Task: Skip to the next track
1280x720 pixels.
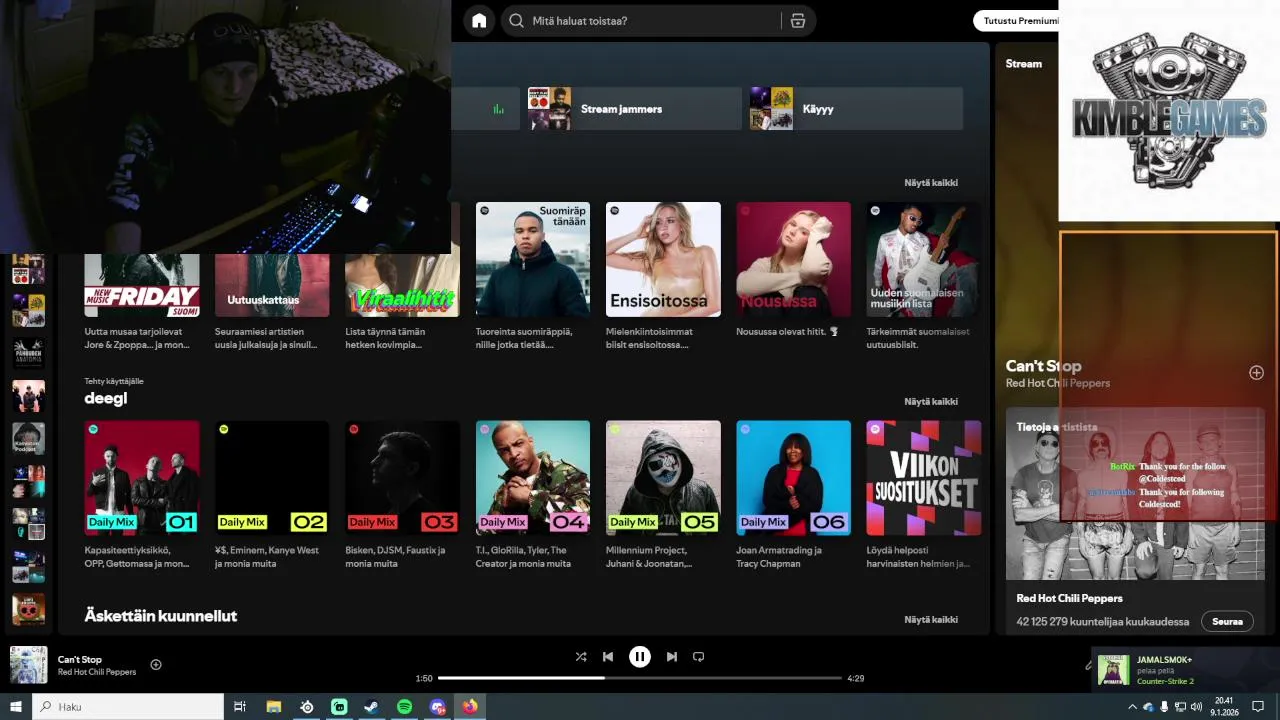Action: [672, 657]
